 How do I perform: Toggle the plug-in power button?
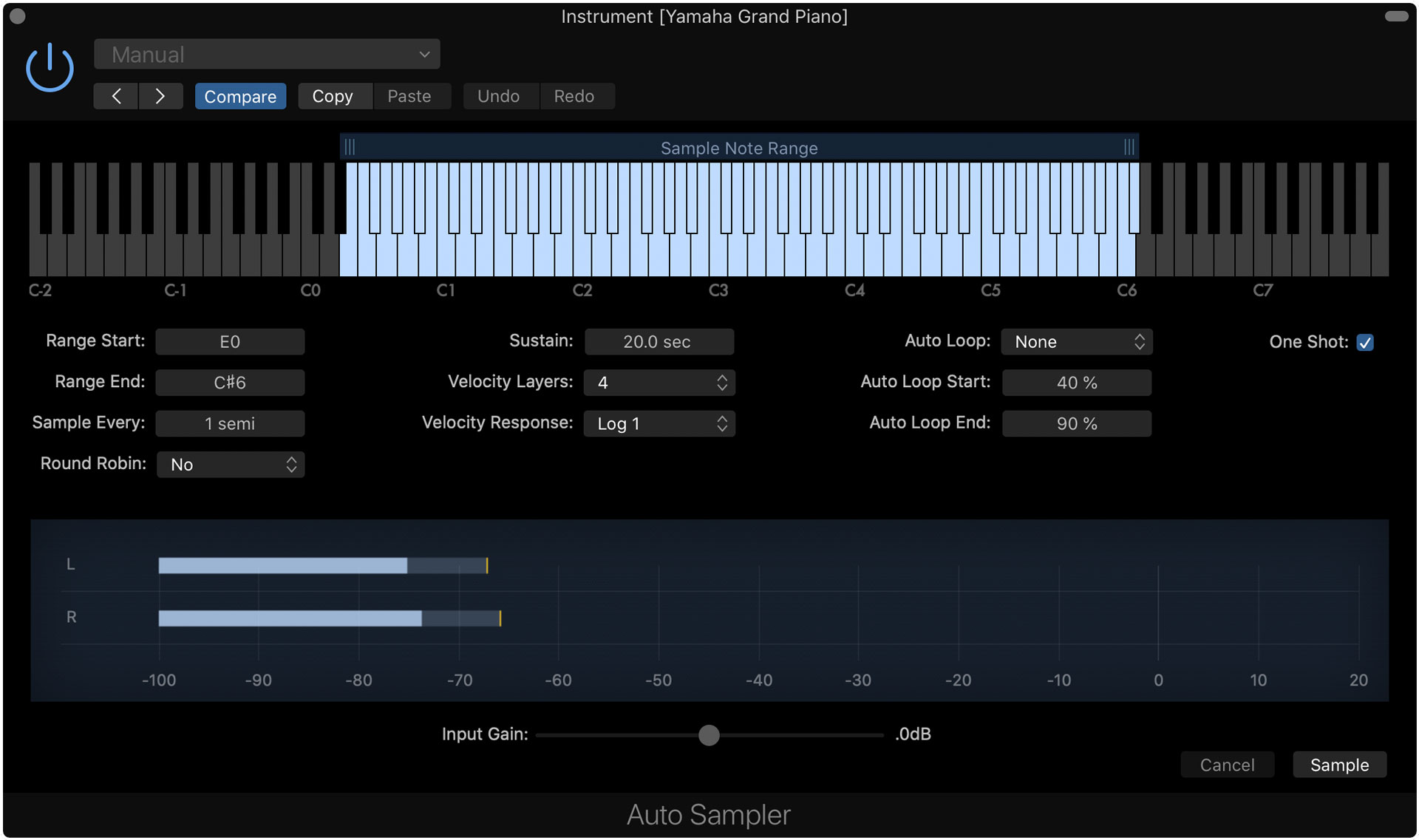click(50, 67)
